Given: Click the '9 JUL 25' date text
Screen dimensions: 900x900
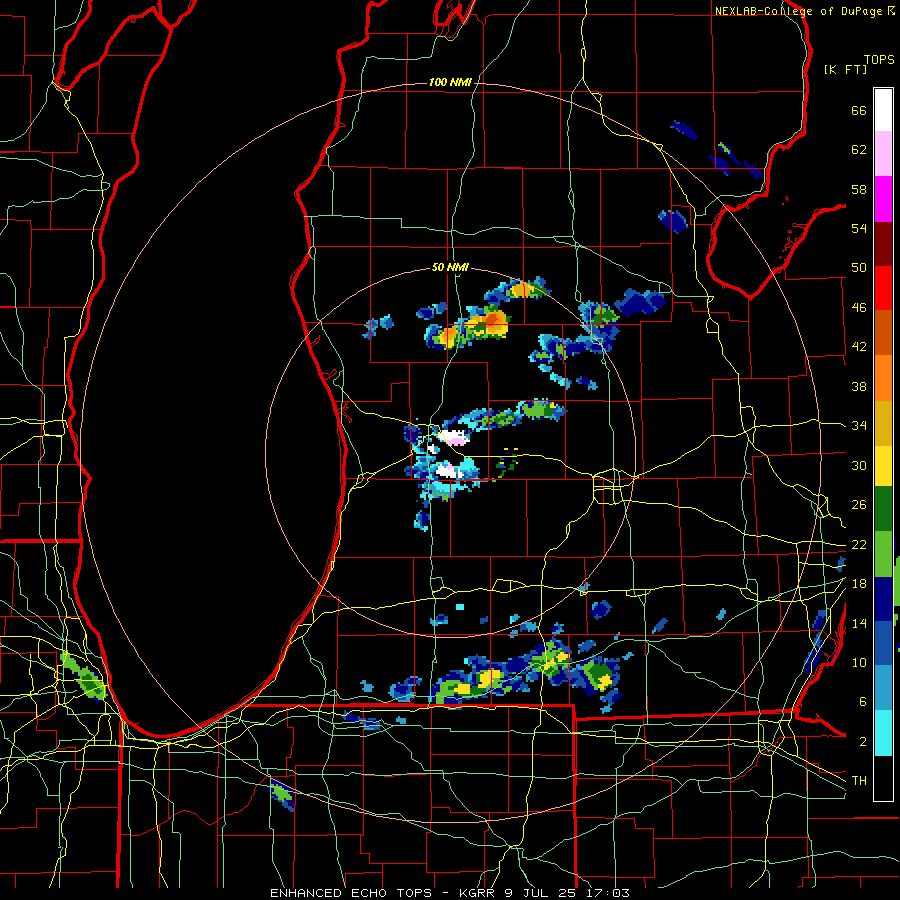Looking at the screenshot, I should pos(542,893).
